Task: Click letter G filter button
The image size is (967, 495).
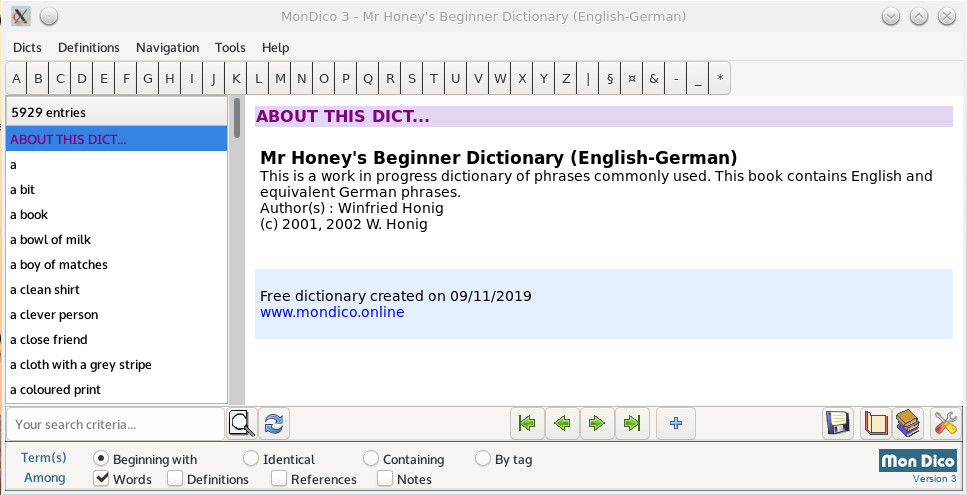Action: coord(148,78)
